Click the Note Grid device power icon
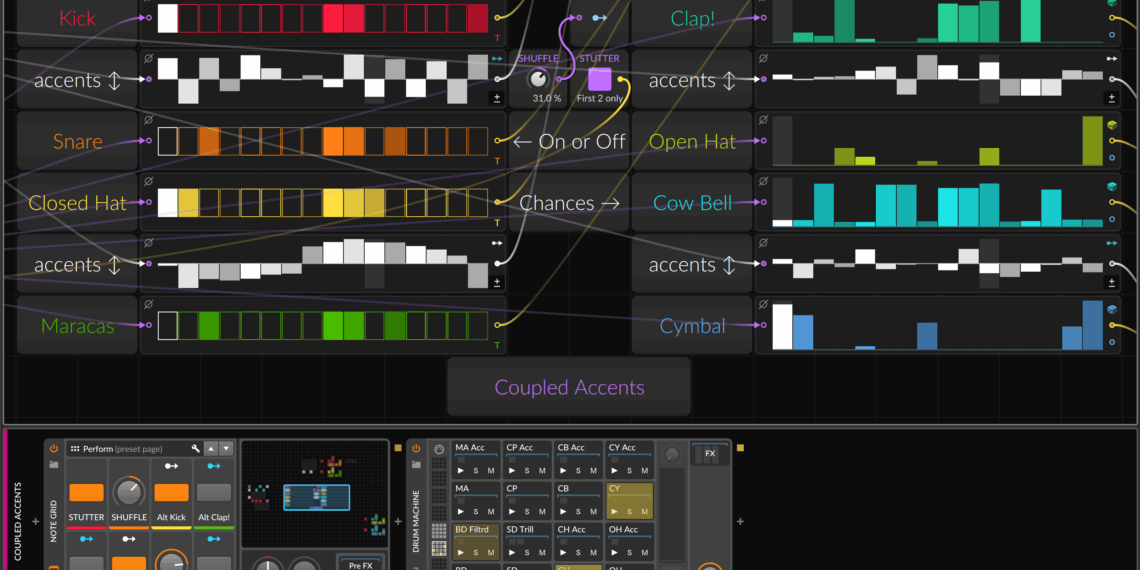1140x570 pixels. (x=54, y=449)
